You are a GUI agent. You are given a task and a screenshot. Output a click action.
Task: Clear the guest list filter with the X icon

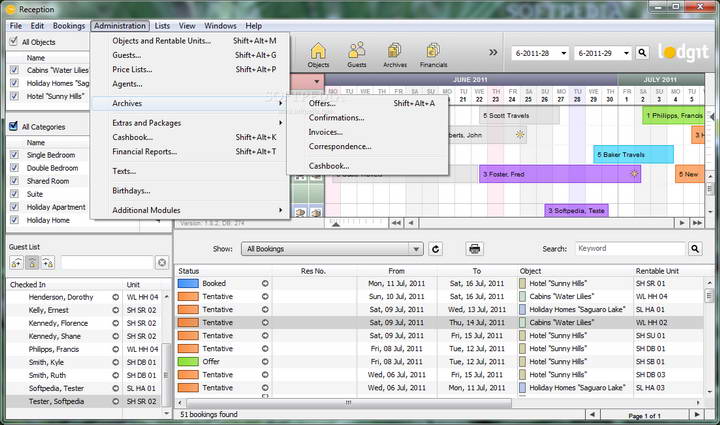pyautogui.click(x=162, y=262)
